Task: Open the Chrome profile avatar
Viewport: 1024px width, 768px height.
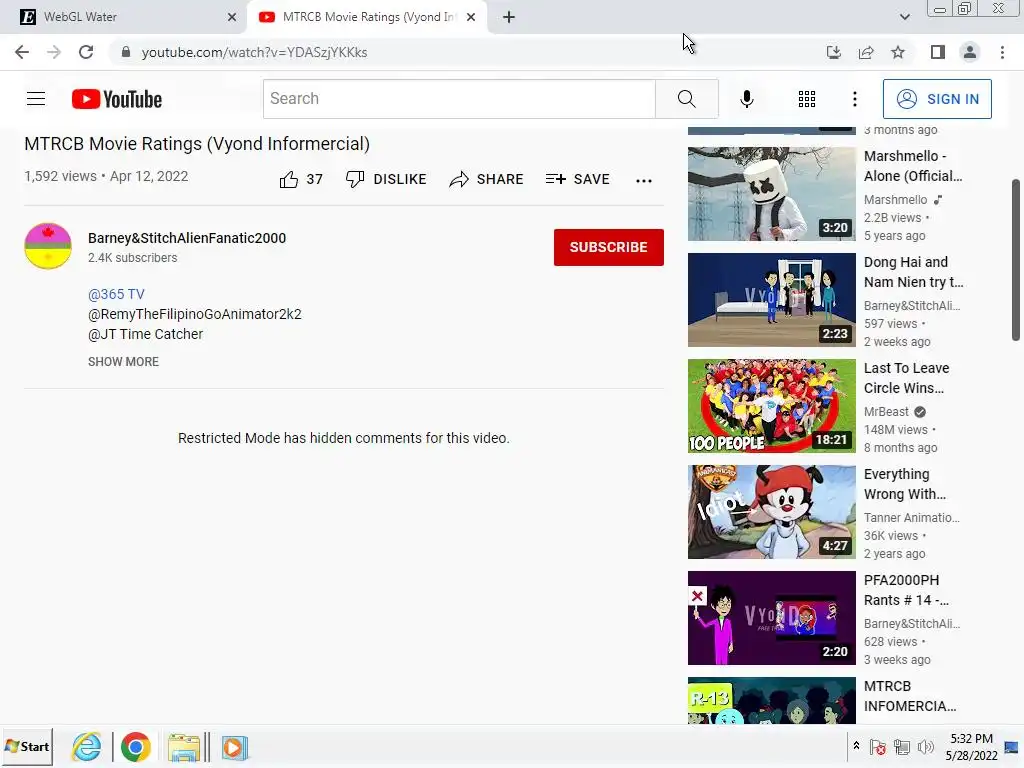Action: pos(970,52)
